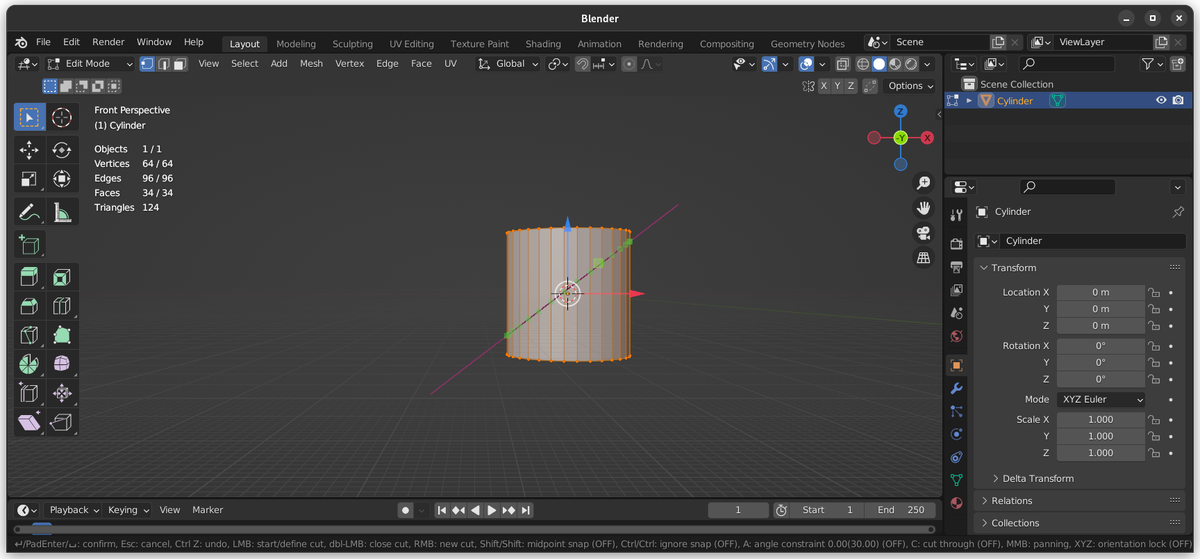Open the Modifiers properties tab wrench
1200x559 pixels.
(956, 388)
